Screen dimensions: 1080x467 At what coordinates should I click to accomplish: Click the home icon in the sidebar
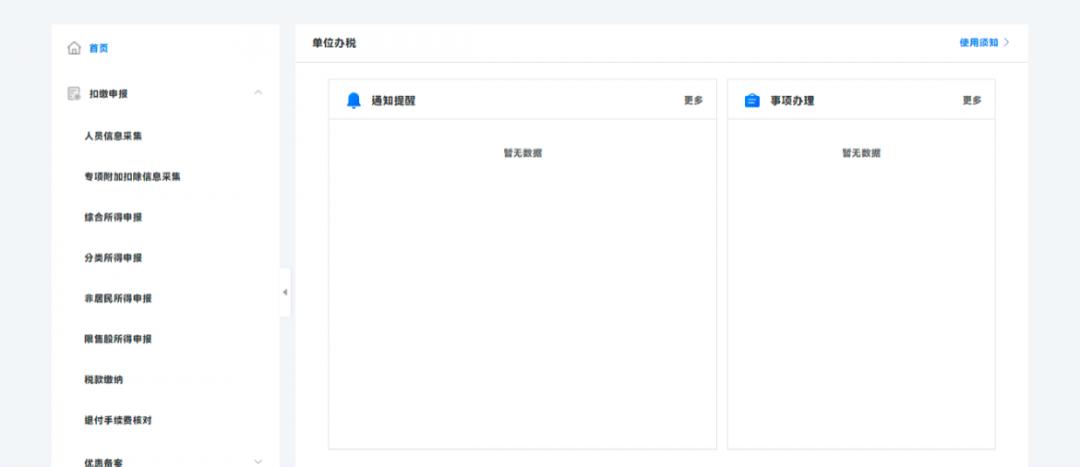(74, 48)
